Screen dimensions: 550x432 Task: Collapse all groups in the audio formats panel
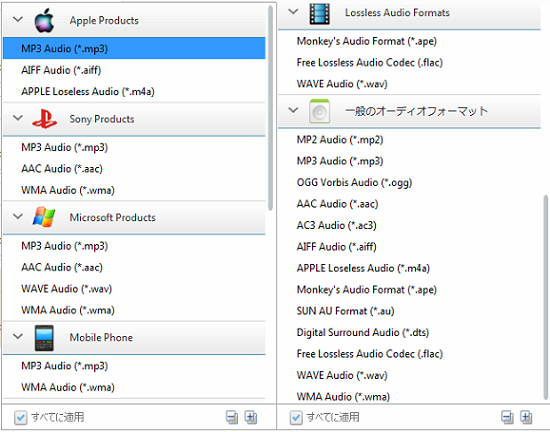[508, 417]
